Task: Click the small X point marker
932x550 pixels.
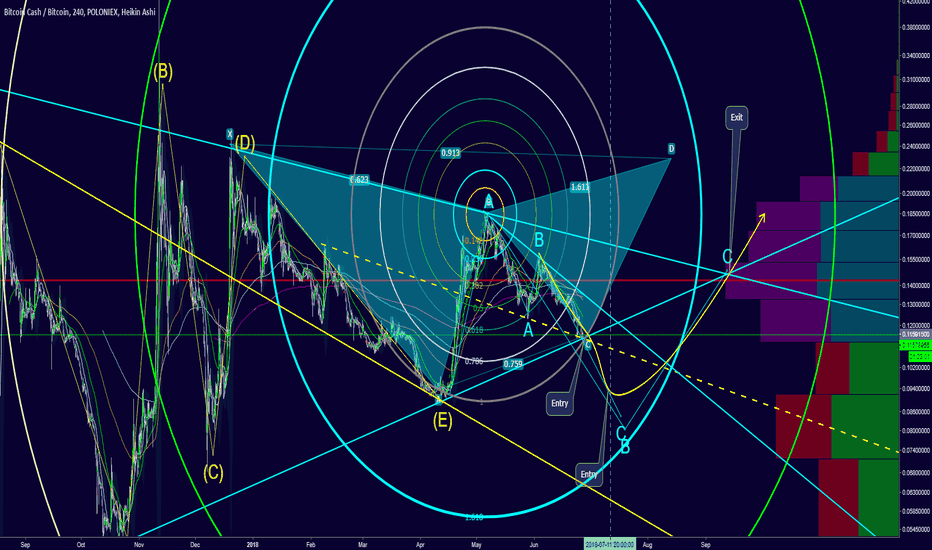Action: pyautogui.click(x=229, y=134)
